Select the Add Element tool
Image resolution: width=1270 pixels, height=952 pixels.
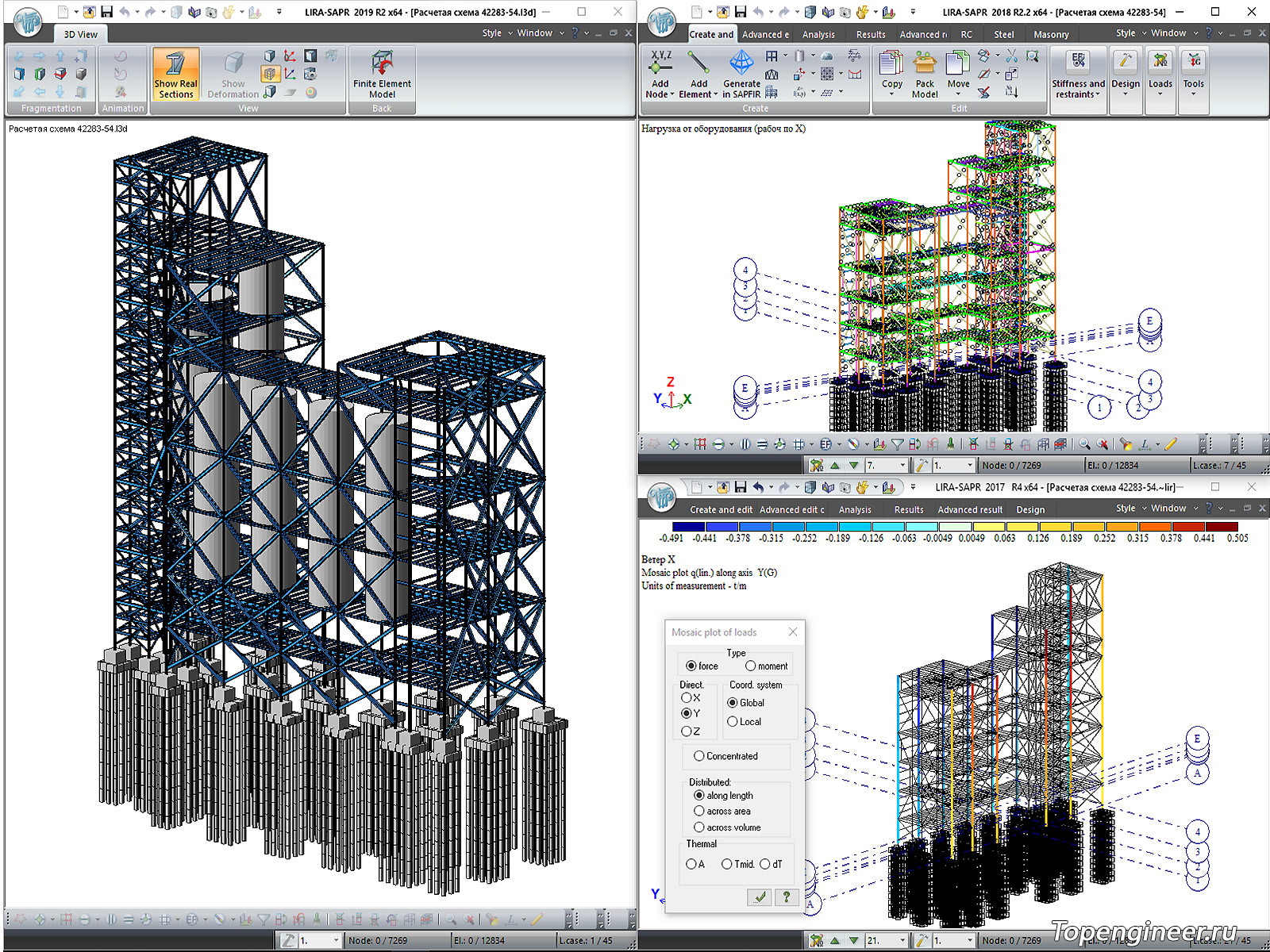tap(698, 74)
